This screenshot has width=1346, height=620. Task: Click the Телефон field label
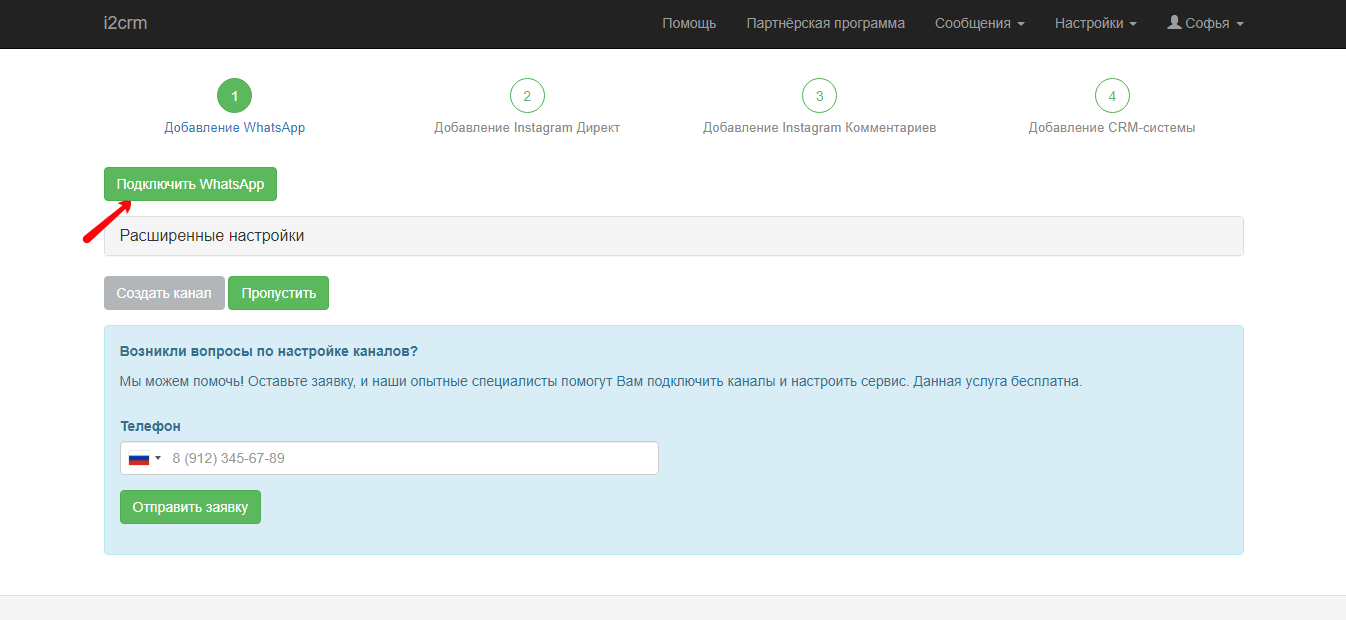150,426
